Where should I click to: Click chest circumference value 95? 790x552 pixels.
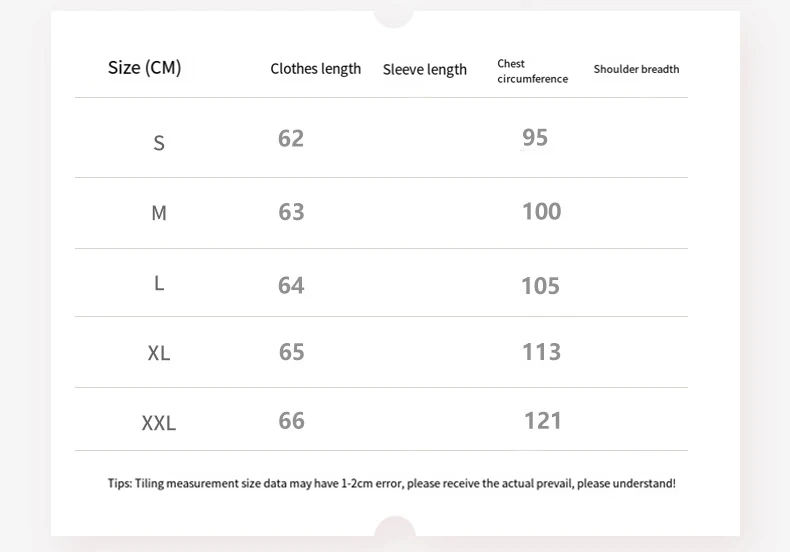click(x=535, y=138)
